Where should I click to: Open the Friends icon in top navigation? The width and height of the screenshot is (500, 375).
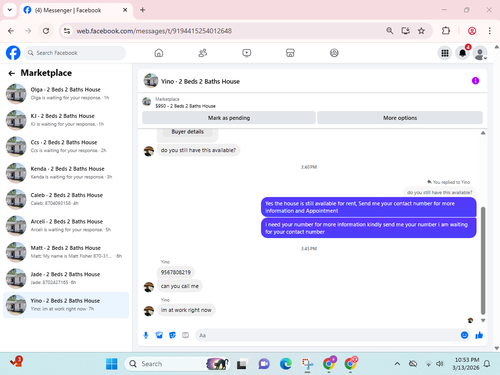click(203, 53)
